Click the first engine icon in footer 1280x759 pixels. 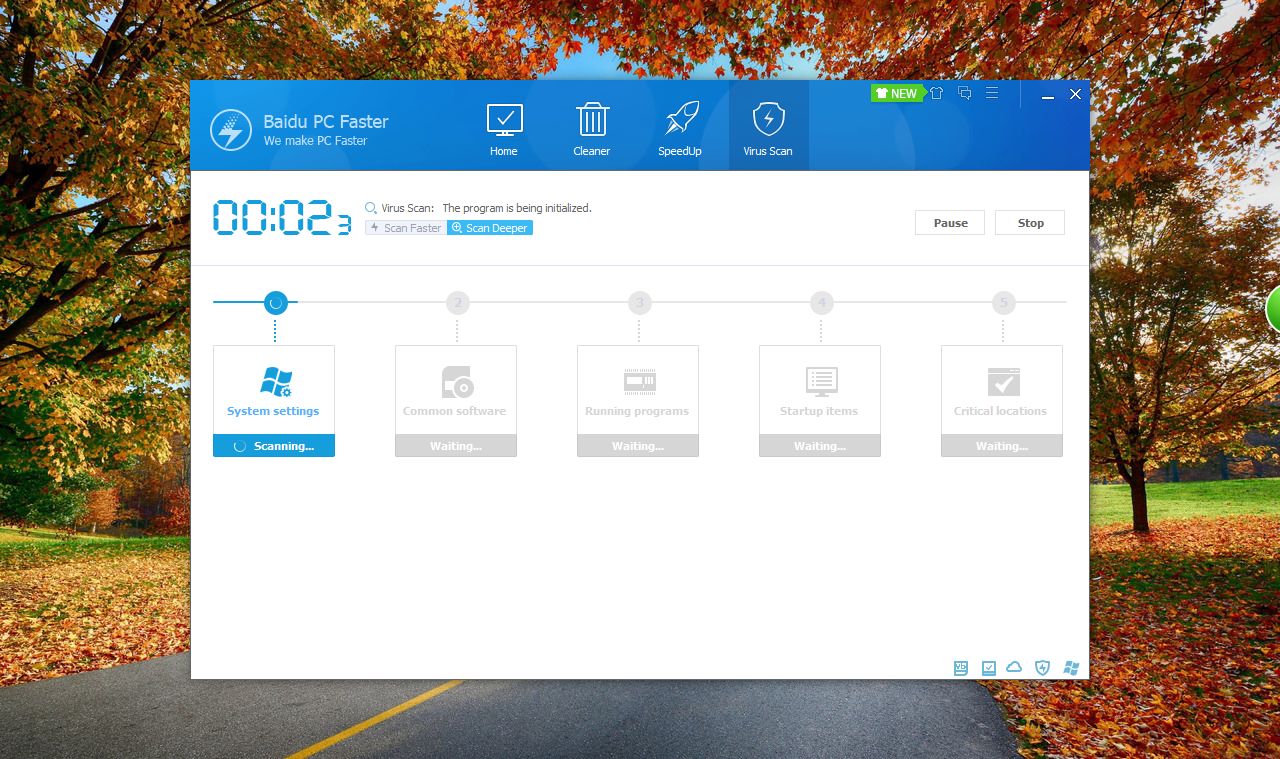[x=961, y=668]
